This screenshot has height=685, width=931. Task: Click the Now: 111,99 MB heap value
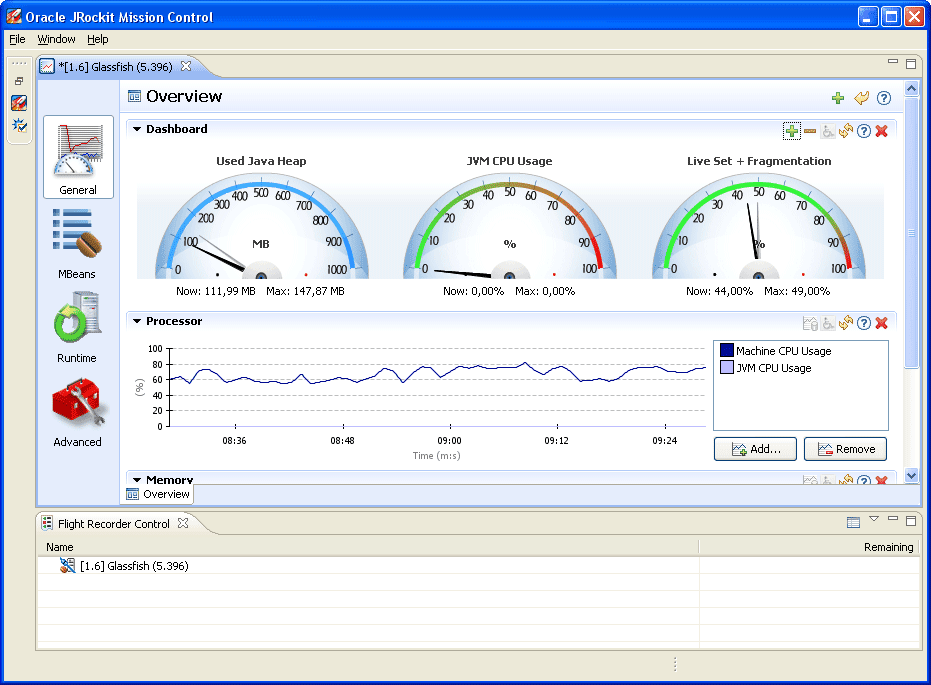coord(216,291)
